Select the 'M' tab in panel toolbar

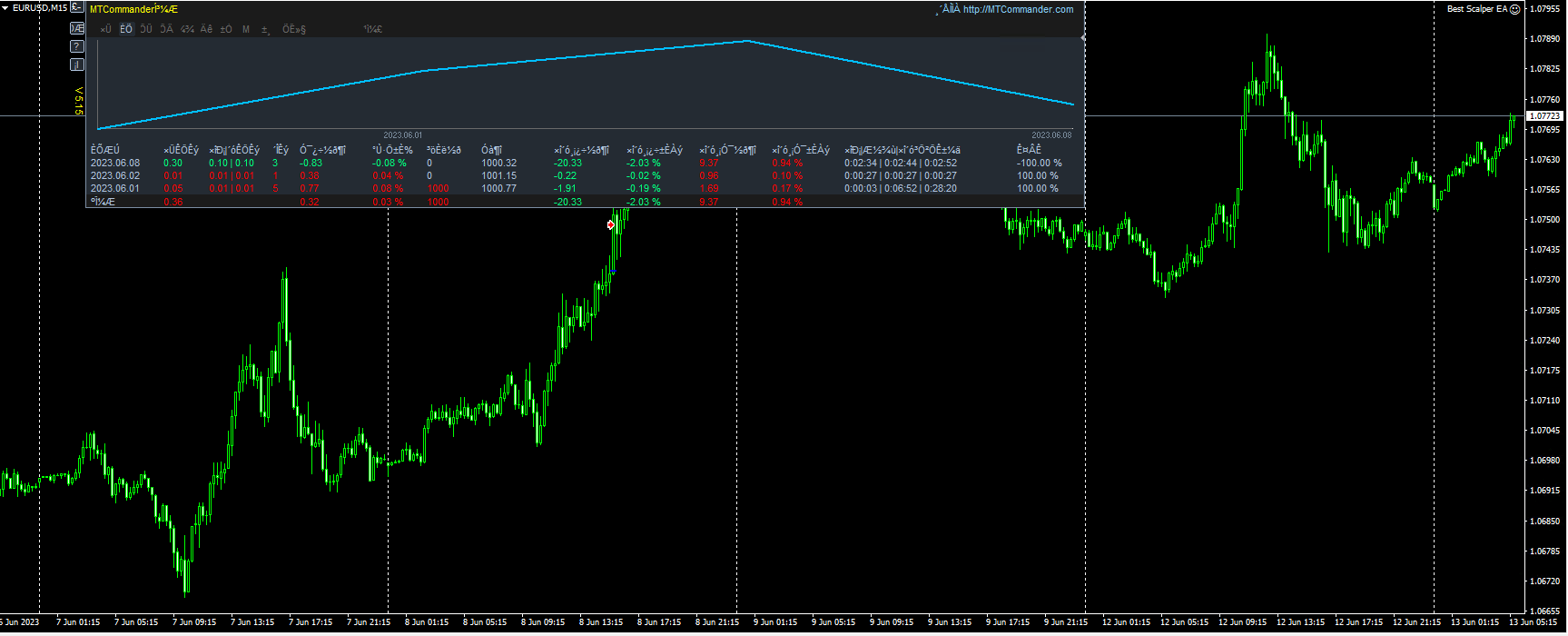tap(246, 29)
